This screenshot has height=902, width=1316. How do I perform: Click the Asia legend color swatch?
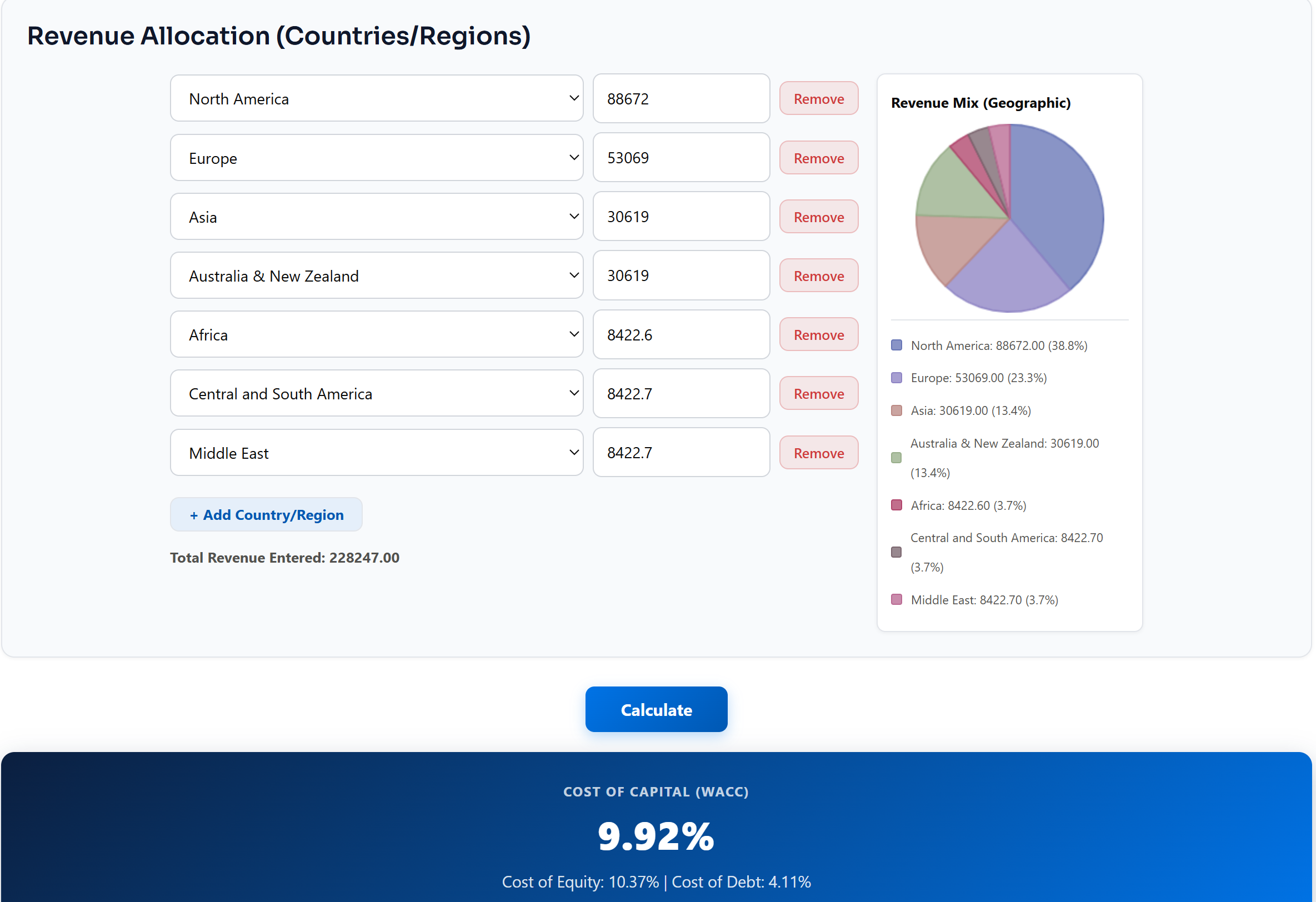[x=897, y=410]
